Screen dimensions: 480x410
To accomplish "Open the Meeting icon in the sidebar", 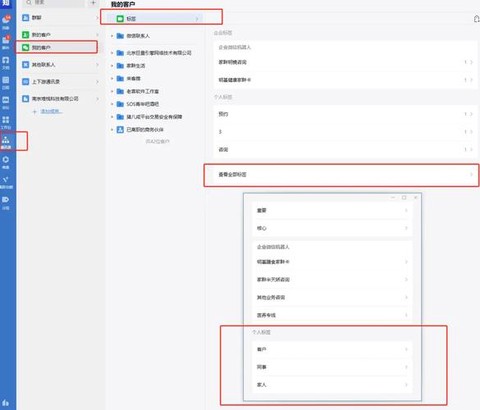I will point(6,102).
